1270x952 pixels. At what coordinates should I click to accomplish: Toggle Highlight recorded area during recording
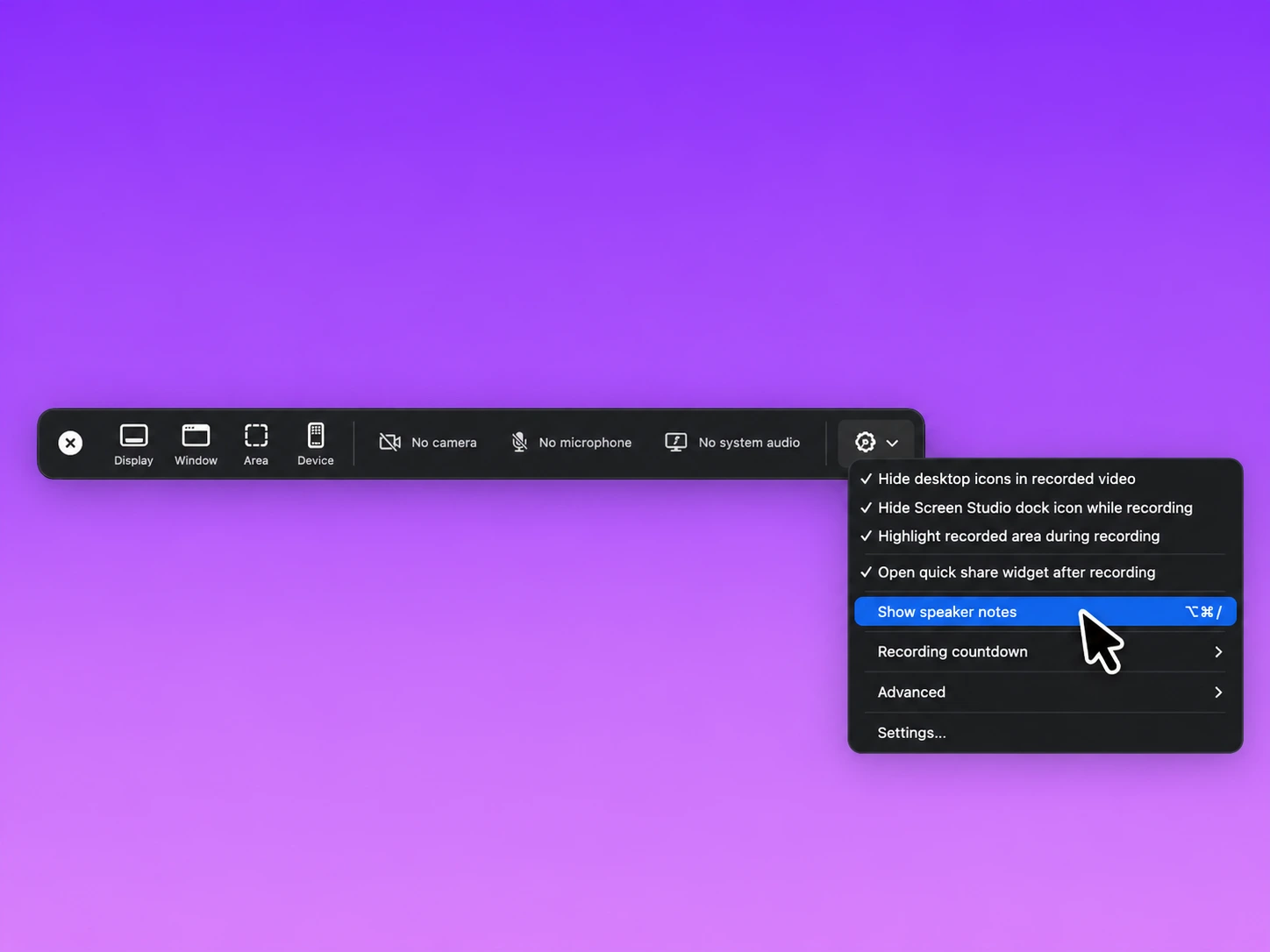tap(1045, 536)
